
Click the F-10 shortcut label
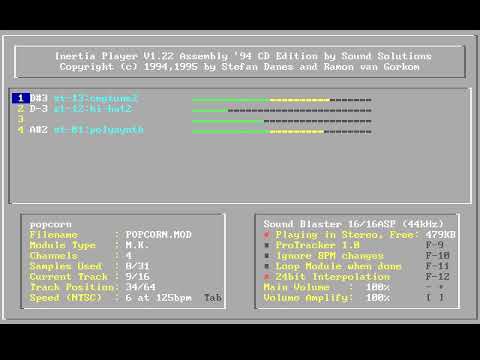pos(438,256)
